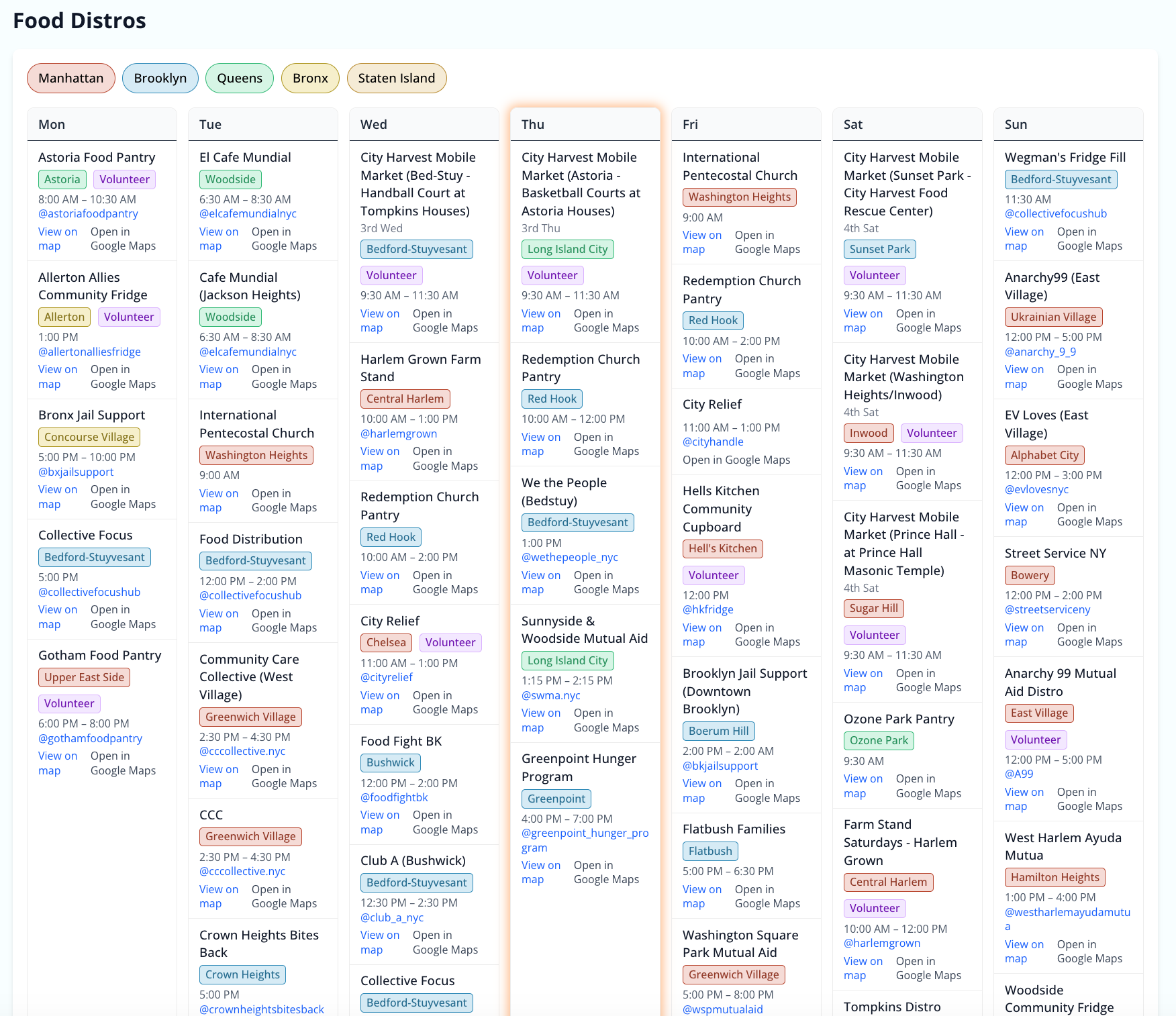
Task: Select the Sat column header
Action: [908, 124]
